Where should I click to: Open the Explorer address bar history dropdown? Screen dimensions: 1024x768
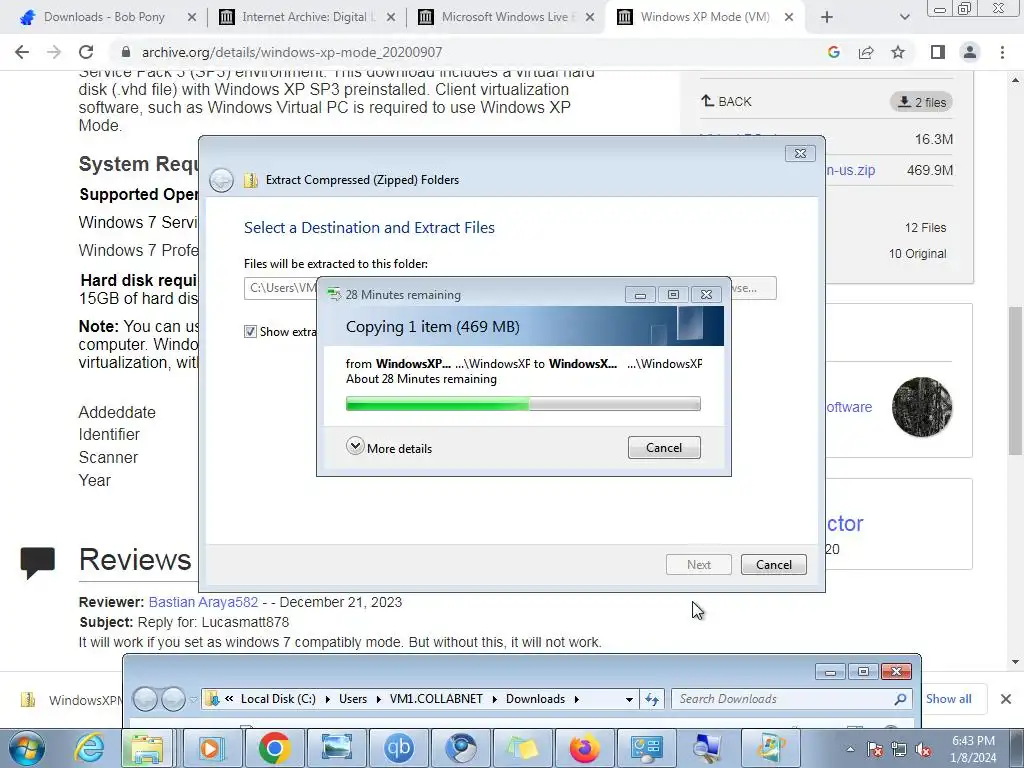[x=629, y=699]
